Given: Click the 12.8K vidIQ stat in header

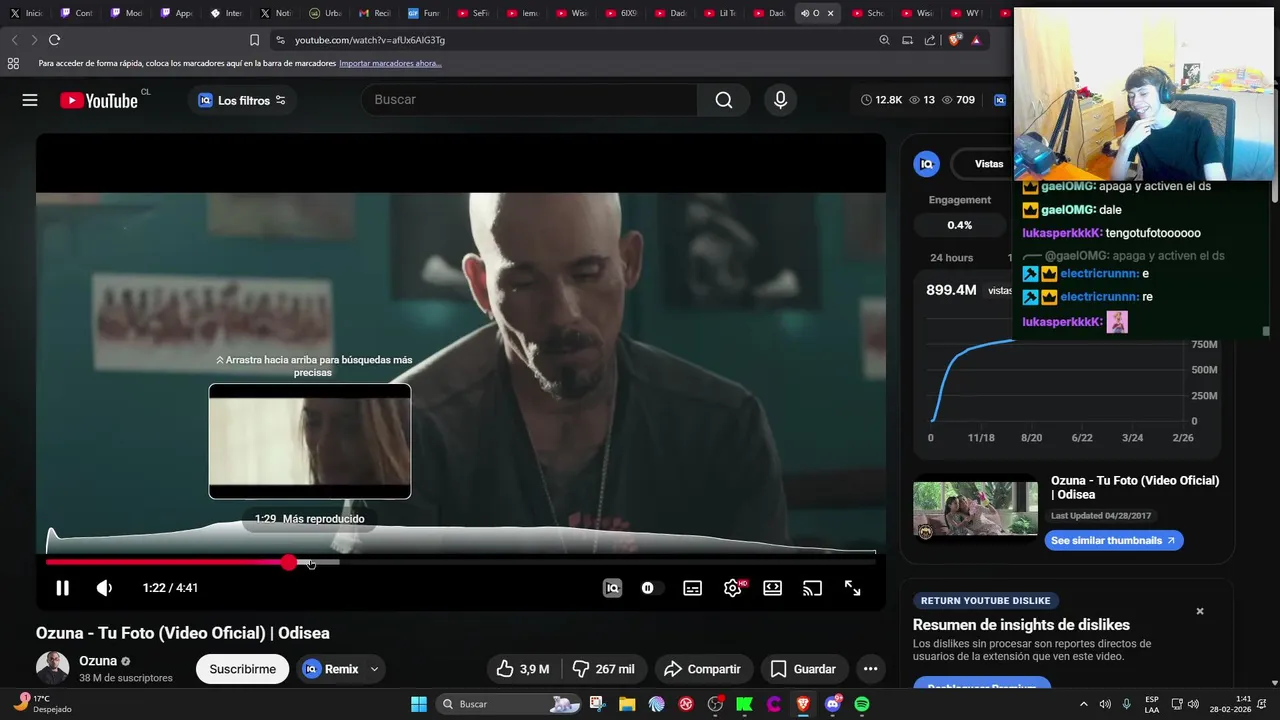Looking at the screenshot, I should coord(881,100).
